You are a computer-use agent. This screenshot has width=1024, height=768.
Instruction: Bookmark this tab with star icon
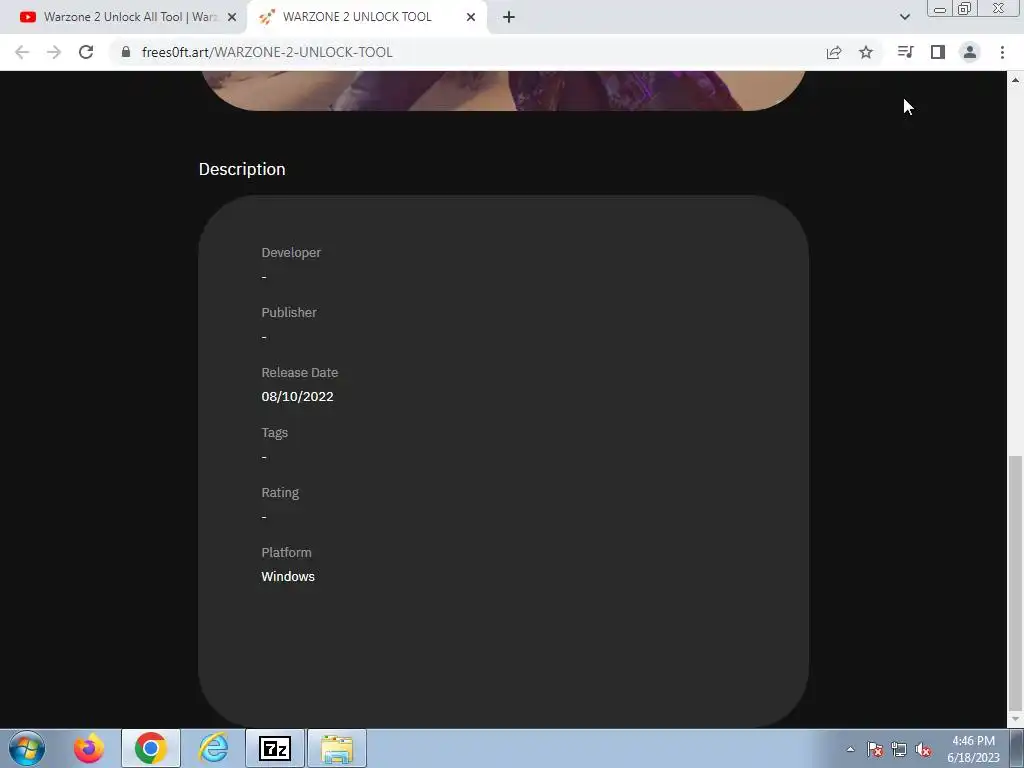point(866,52)
